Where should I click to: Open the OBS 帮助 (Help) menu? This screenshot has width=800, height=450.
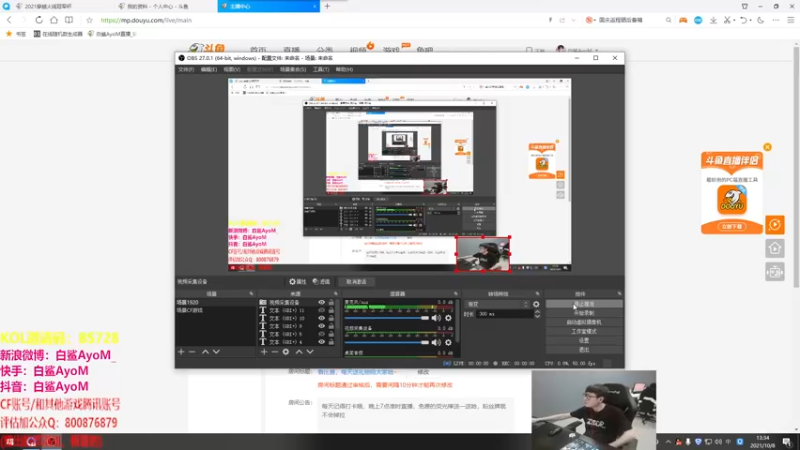click(344, 69)
